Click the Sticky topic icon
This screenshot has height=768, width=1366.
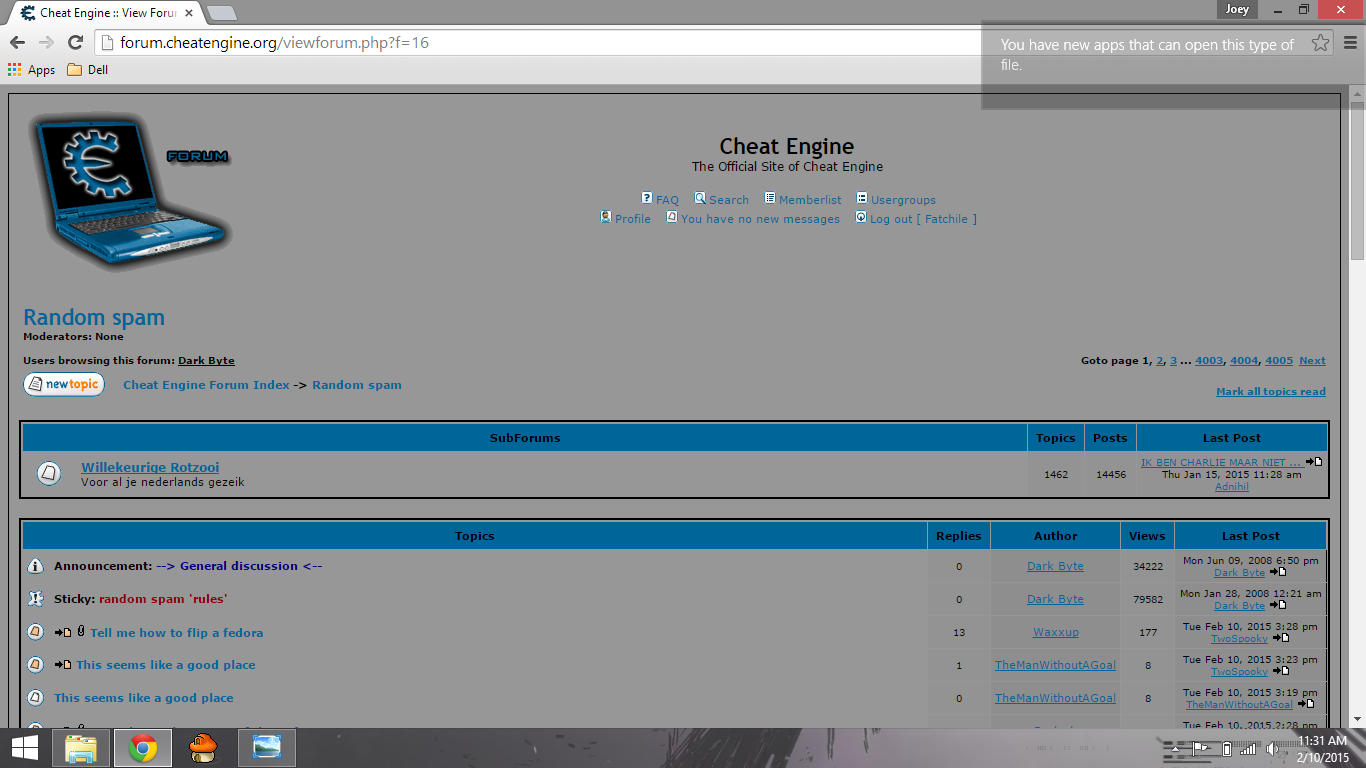pyautogui.click(x=35, y=599)
